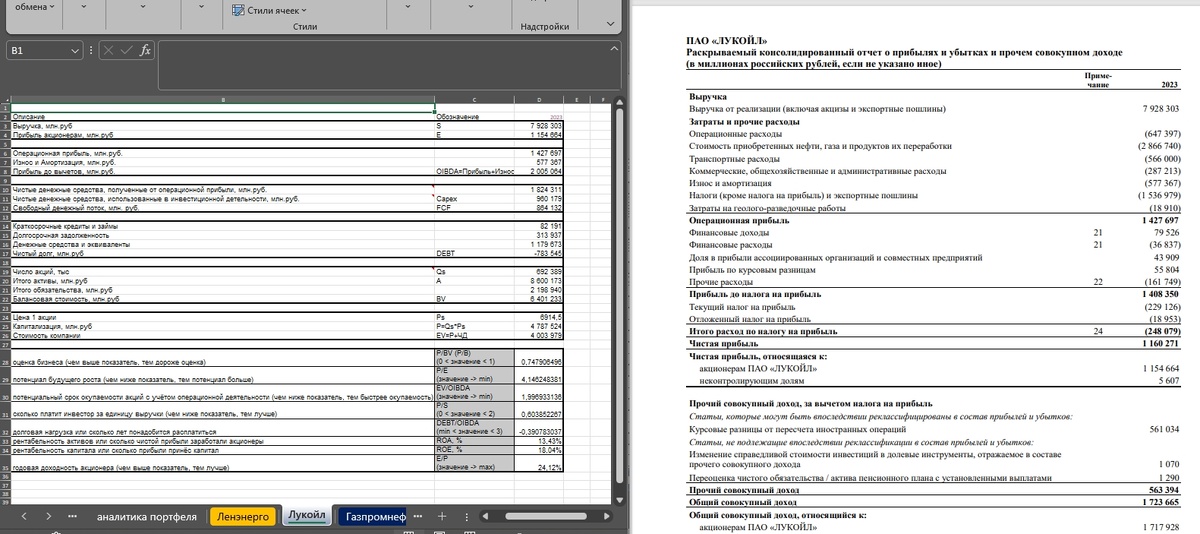Expand the обмена clipboard group dropdown
The width and height of the screenshot is (1200, 534).
point(51,6)
